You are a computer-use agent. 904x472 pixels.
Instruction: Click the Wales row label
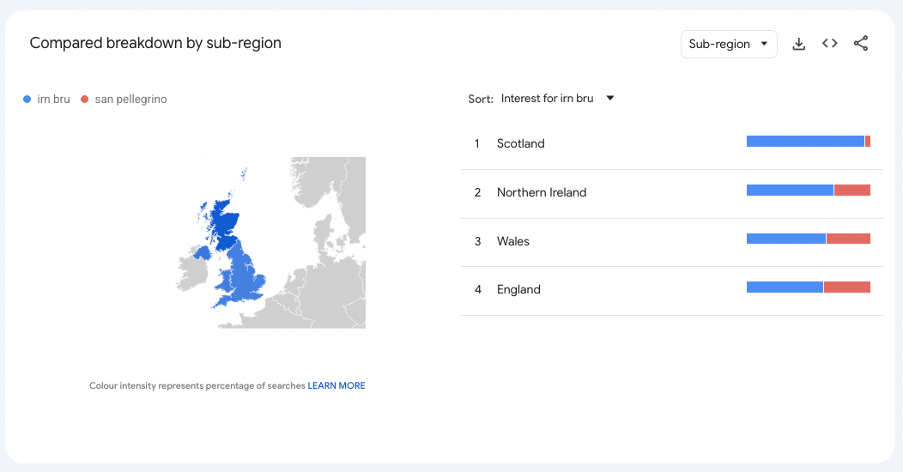coord(513,241)
